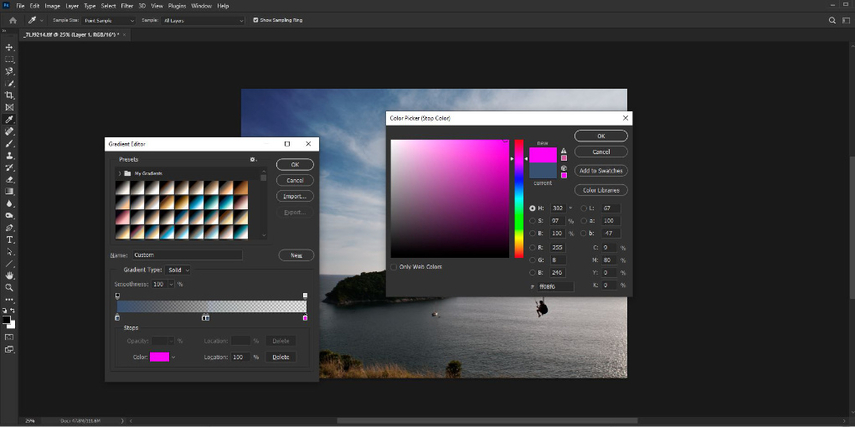
Task: Select the S (saturation) radio button
Action: (532, 221)
